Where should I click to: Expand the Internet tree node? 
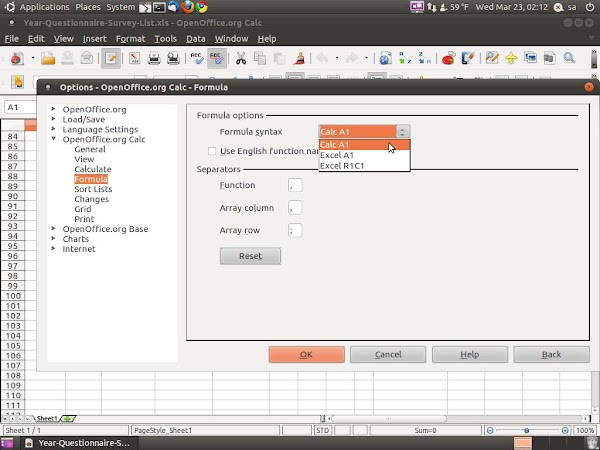tap(54, 248)
